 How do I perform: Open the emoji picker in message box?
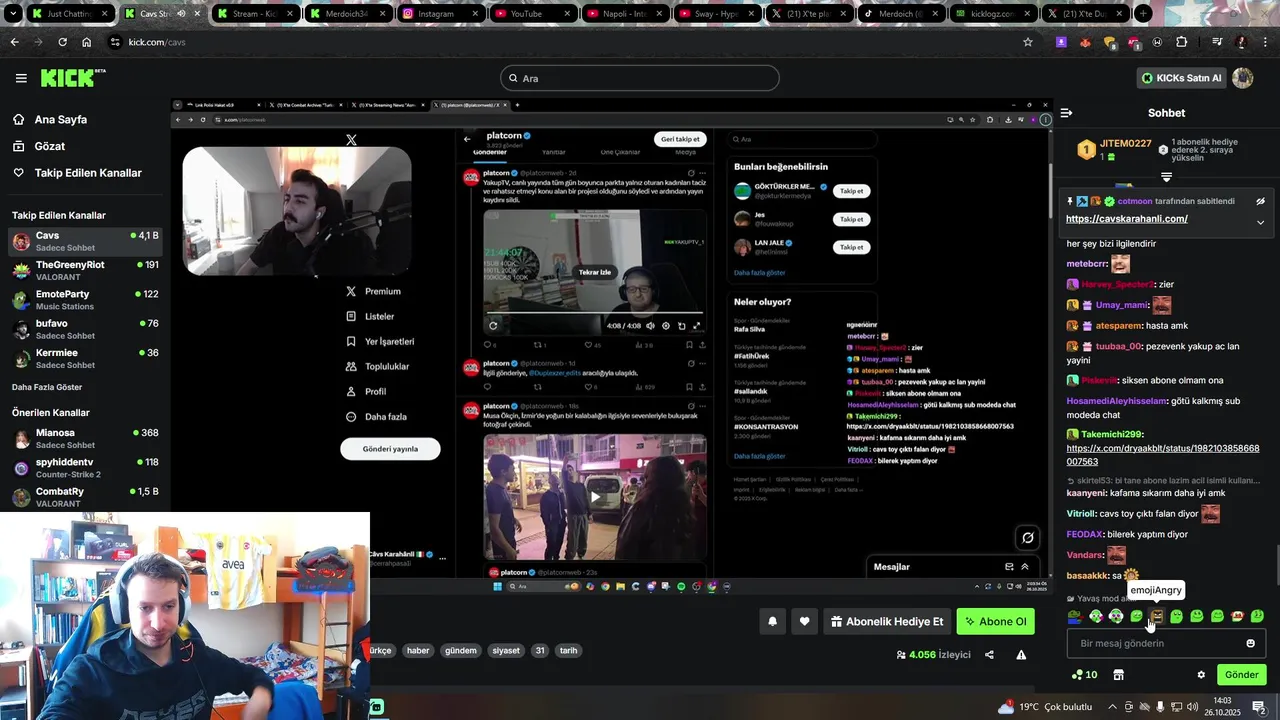pos(1250,643)
